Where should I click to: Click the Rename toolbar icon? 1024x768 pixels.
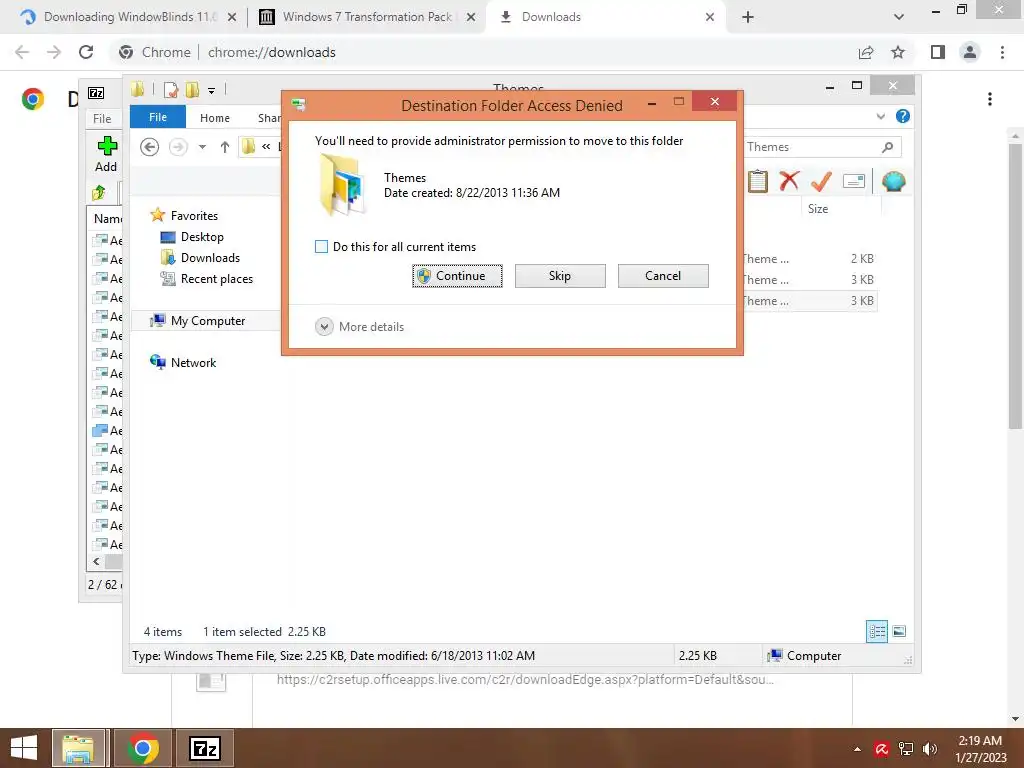click(x=854, y=181)
